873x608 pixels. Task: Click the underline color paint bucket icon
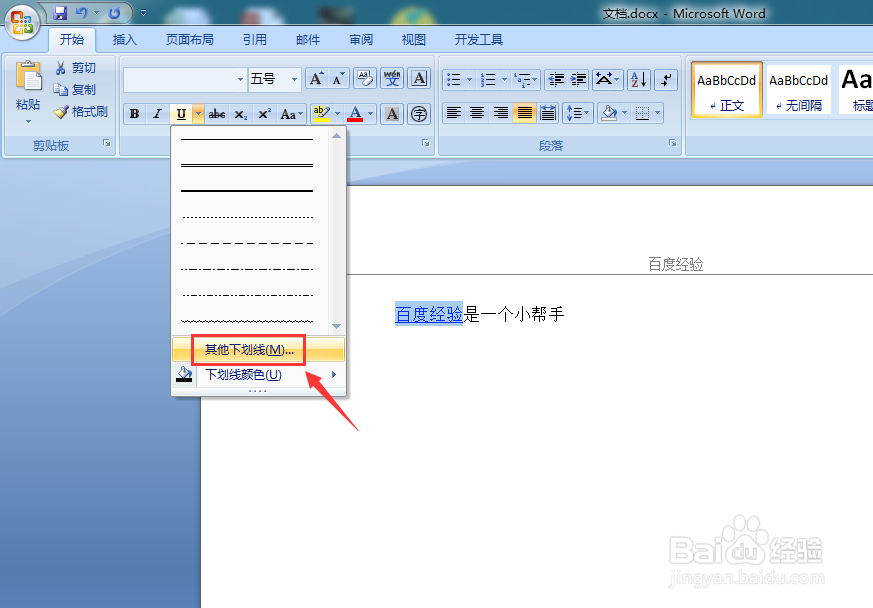(184, 374)
